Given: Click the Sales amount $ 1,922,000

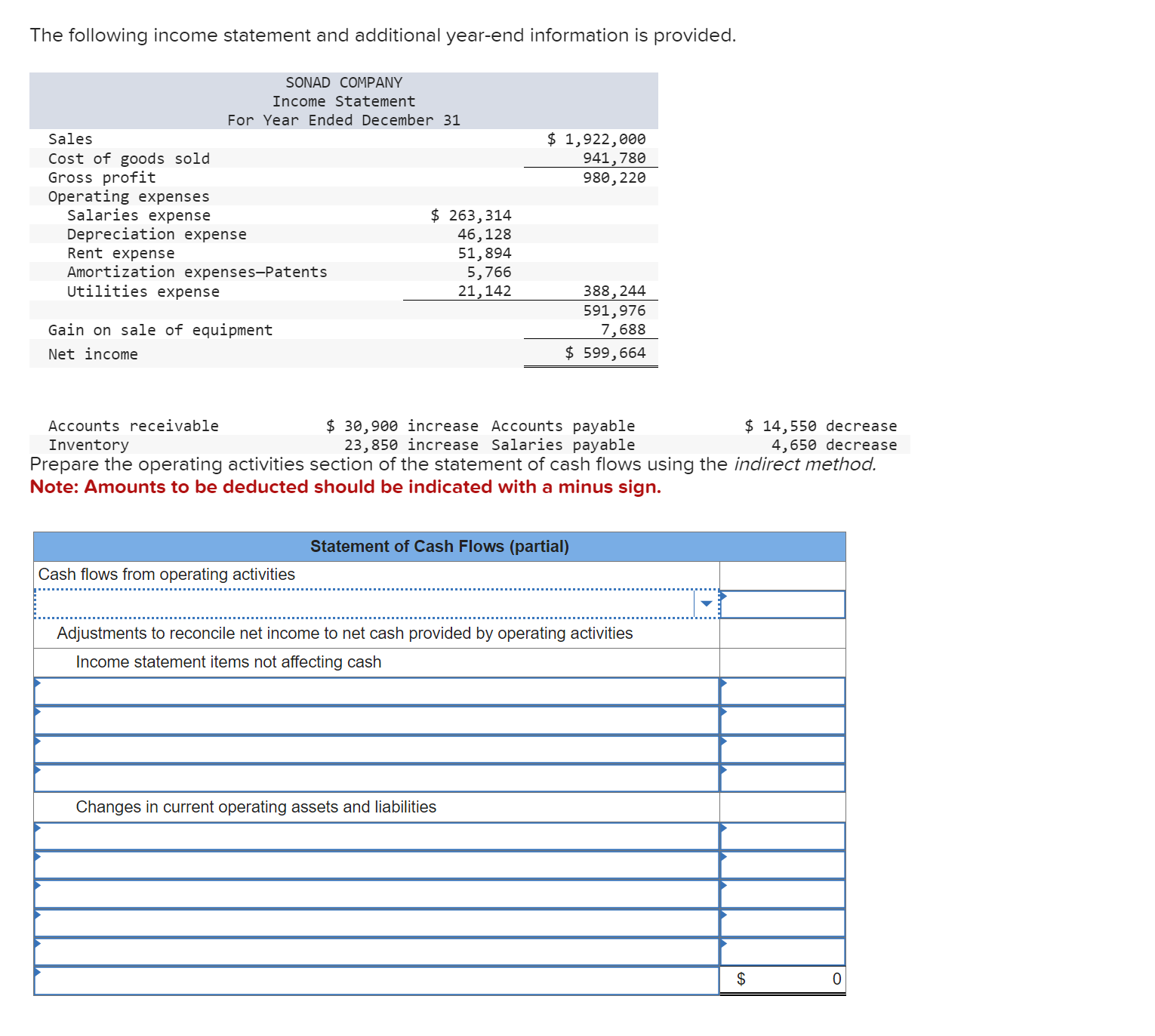Looking at the screenshot, I should 596,139.
